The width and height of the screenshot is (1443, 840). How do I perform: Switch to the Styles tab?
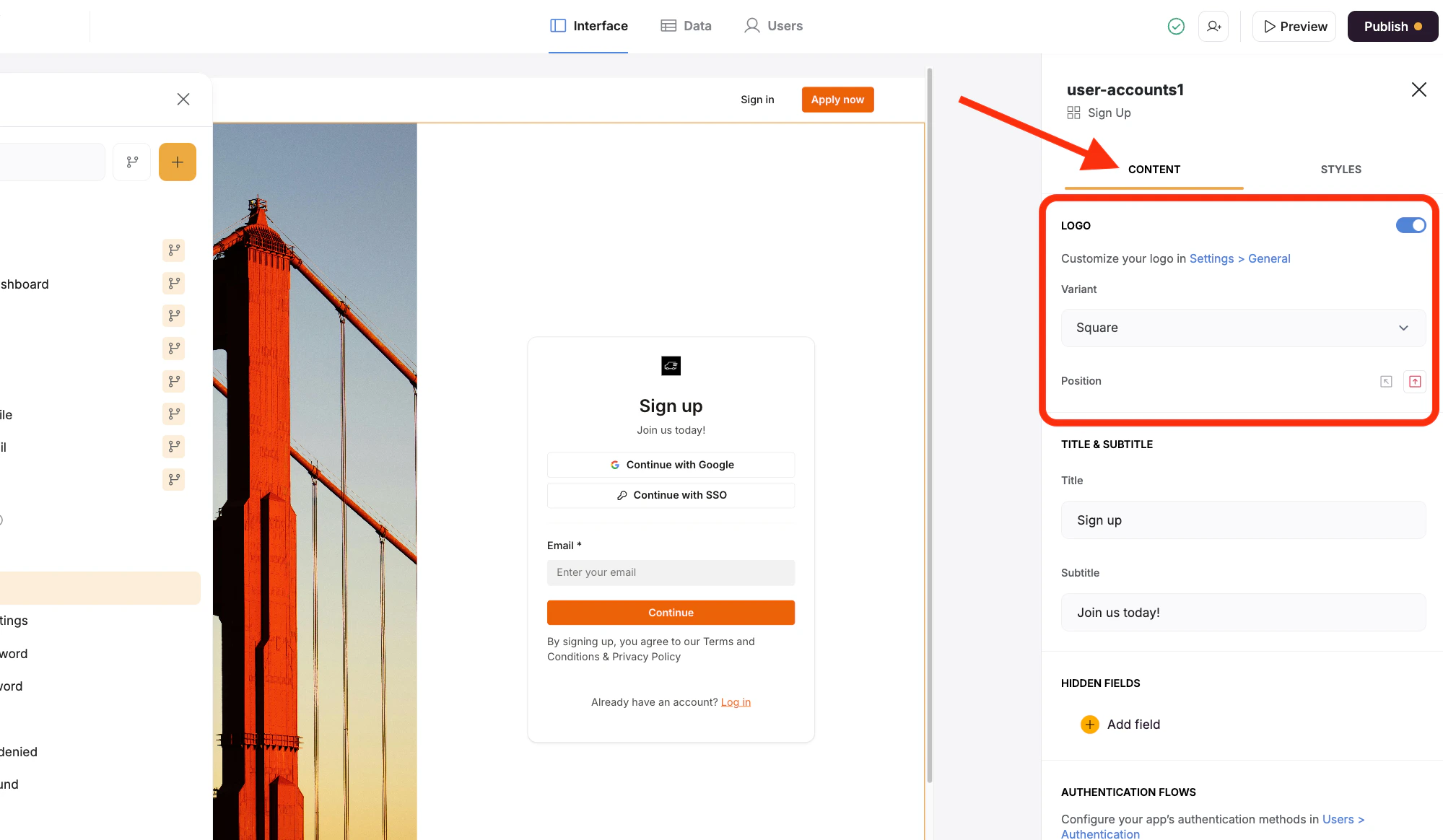pyautogui.click(x=1340, y=170)
